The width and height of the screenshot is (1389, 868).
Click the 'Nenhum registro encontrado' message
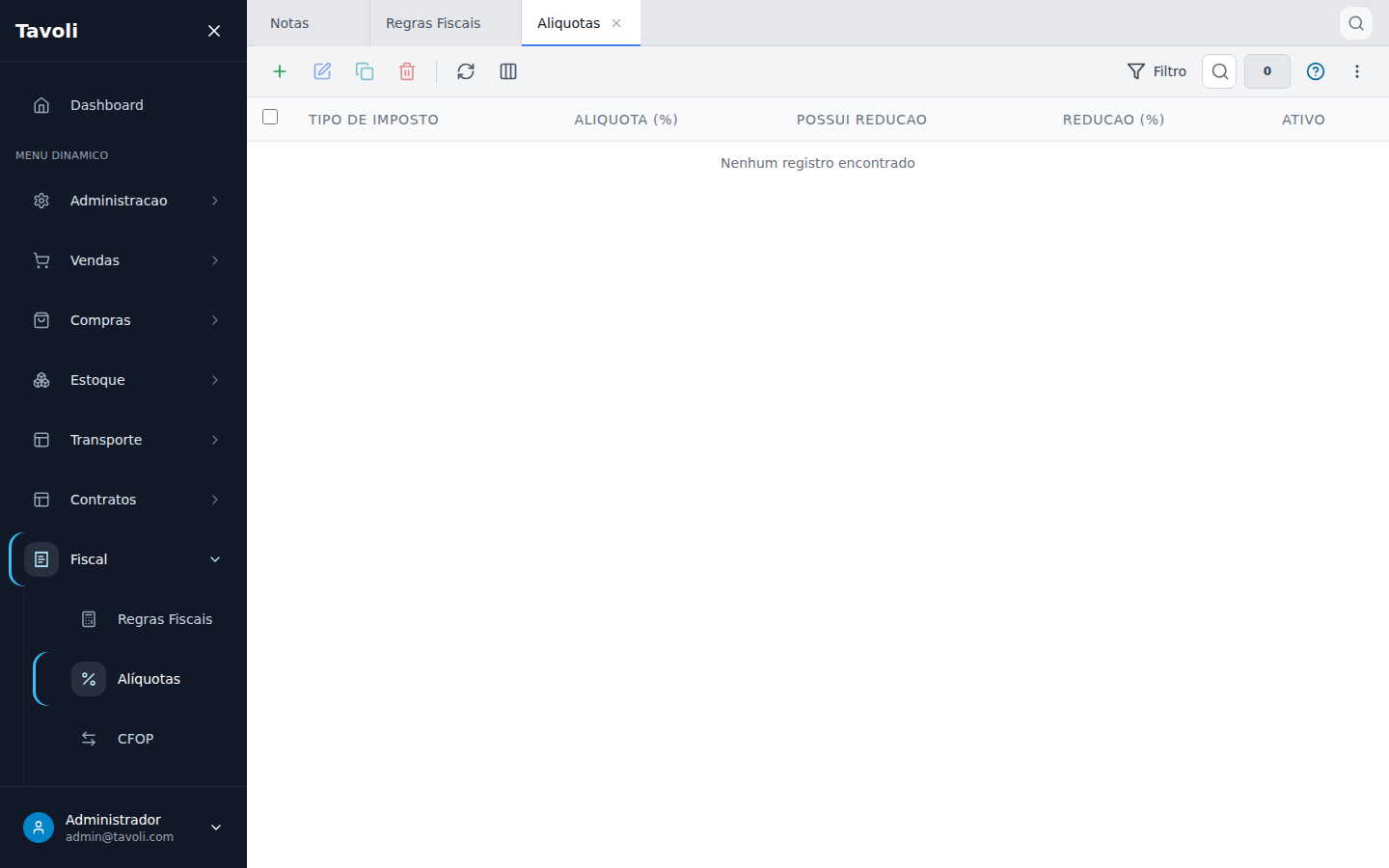tap(818, 163)
